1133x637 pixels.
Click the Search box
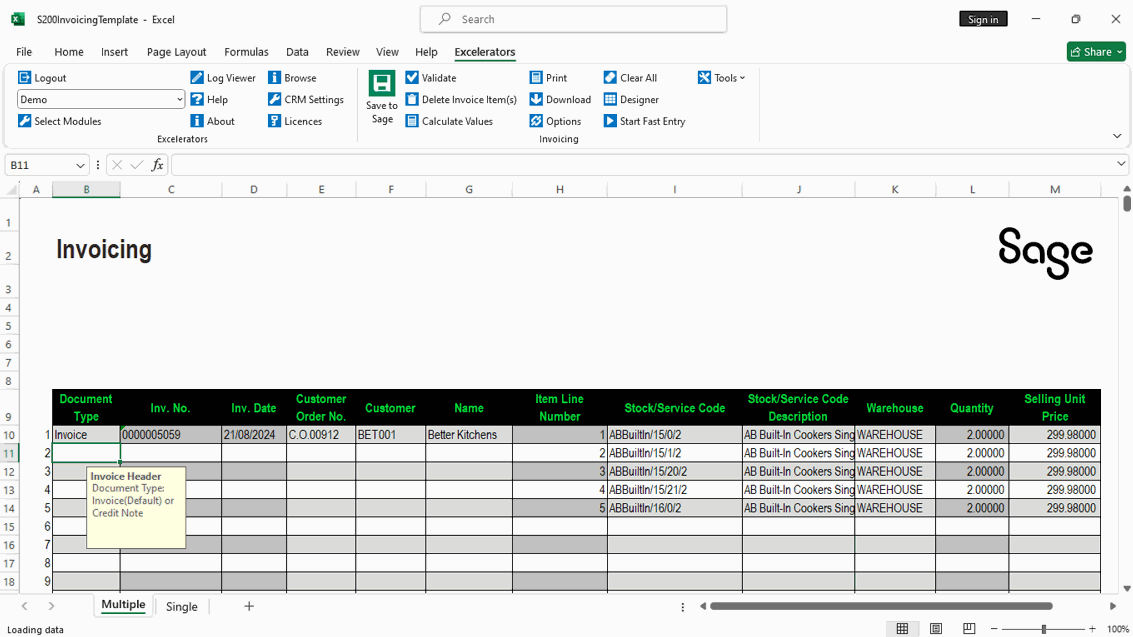tap(574, 20)
